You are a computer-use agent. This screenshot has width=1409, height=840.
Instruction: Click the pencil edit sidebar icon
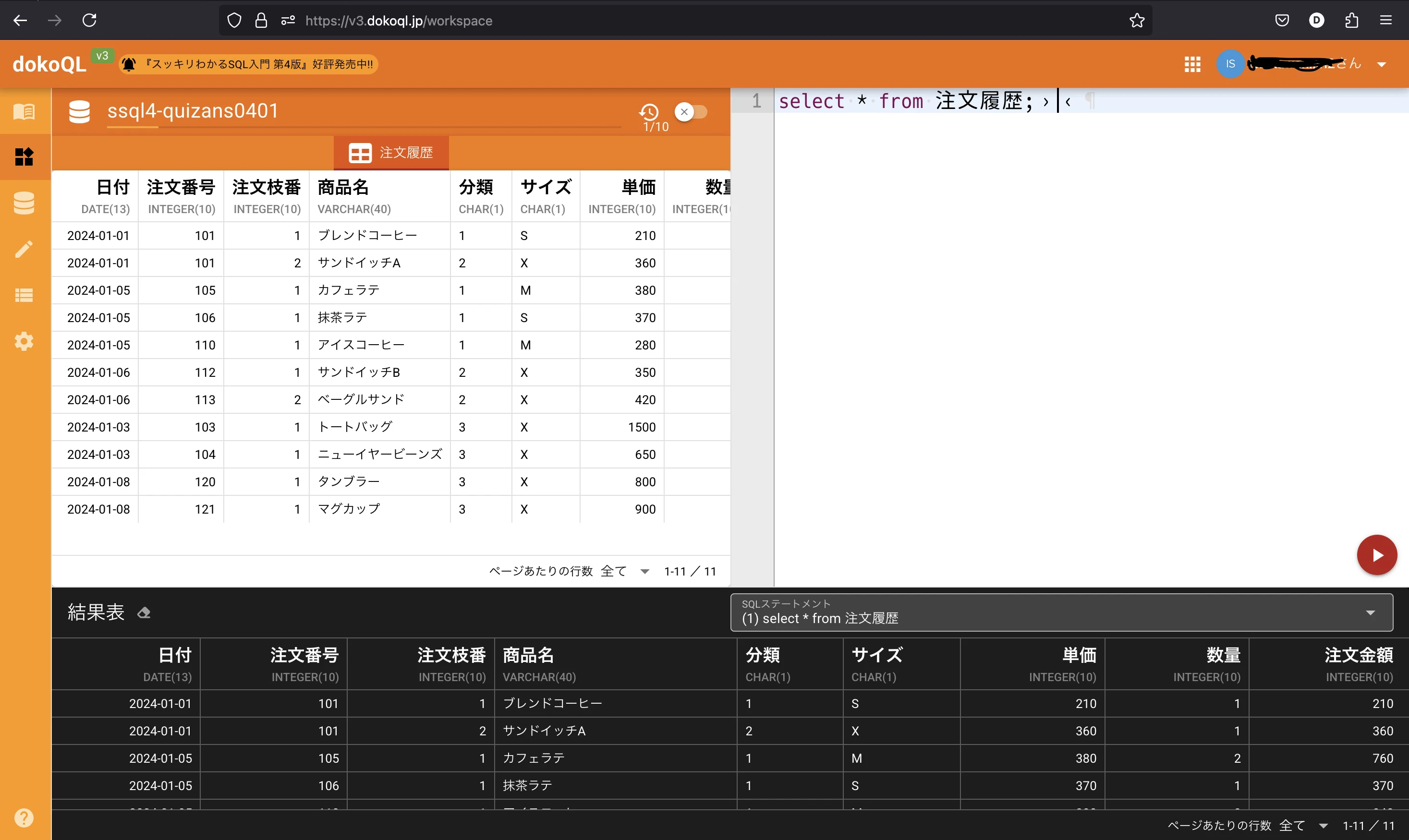pyautogui.click(x=24, y=249)
